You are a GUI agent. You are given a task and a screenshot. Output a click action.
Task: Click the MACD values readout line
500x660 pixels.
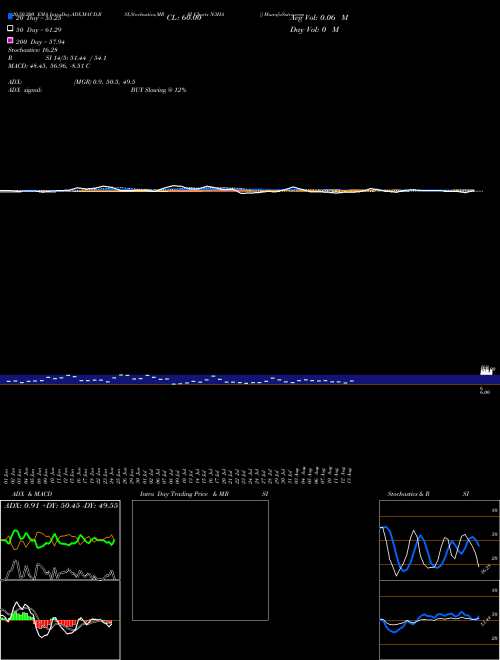(49, 66)
